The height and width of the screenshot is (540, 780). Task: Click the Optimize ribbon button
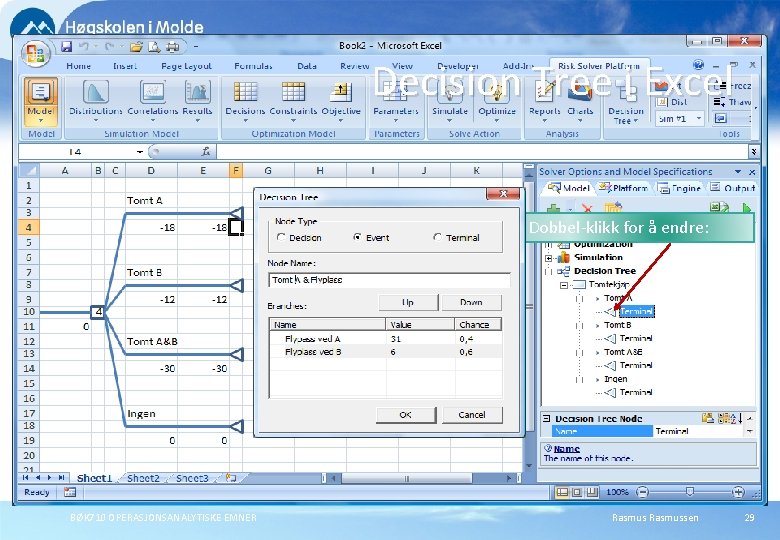pos(496,102)
